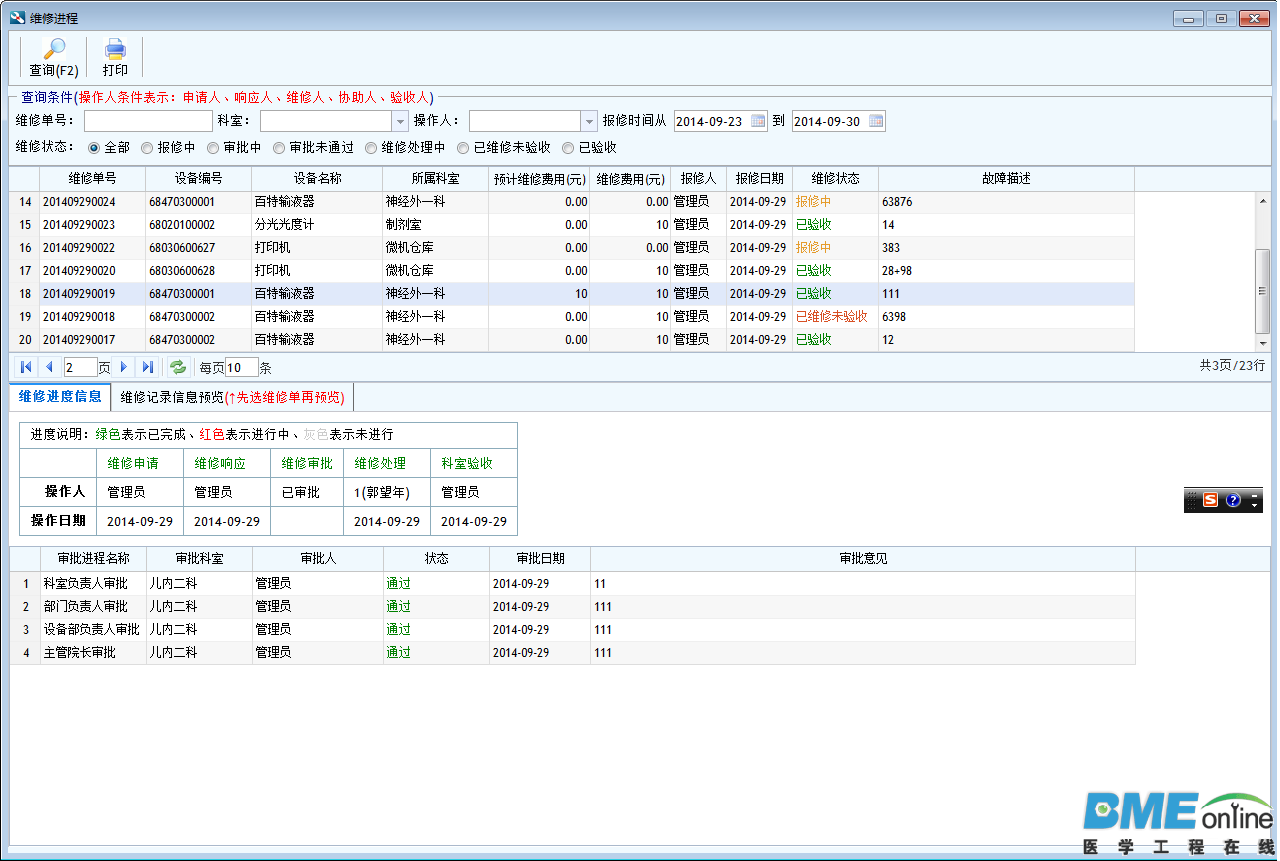Select 审批中 status radio button

[x=213, y=148]
